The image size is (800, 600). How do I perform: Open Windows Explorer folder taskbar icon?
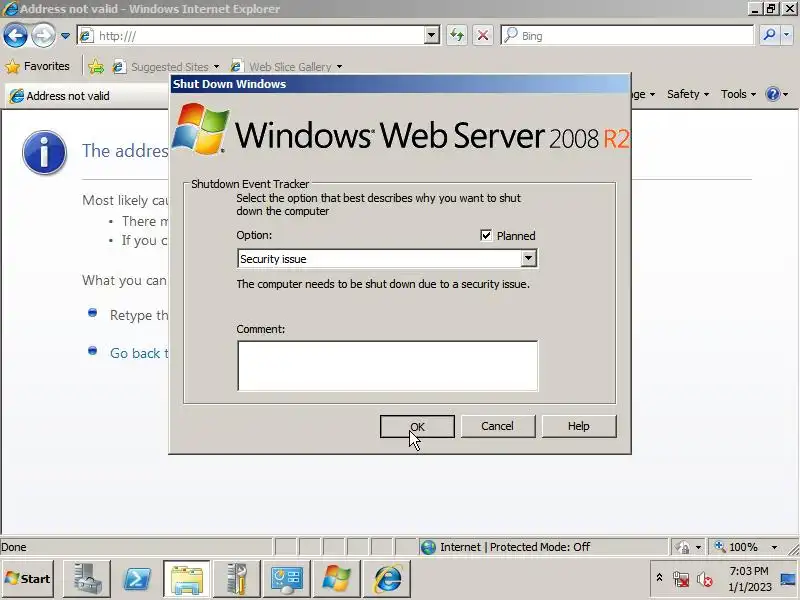point(186,579)
